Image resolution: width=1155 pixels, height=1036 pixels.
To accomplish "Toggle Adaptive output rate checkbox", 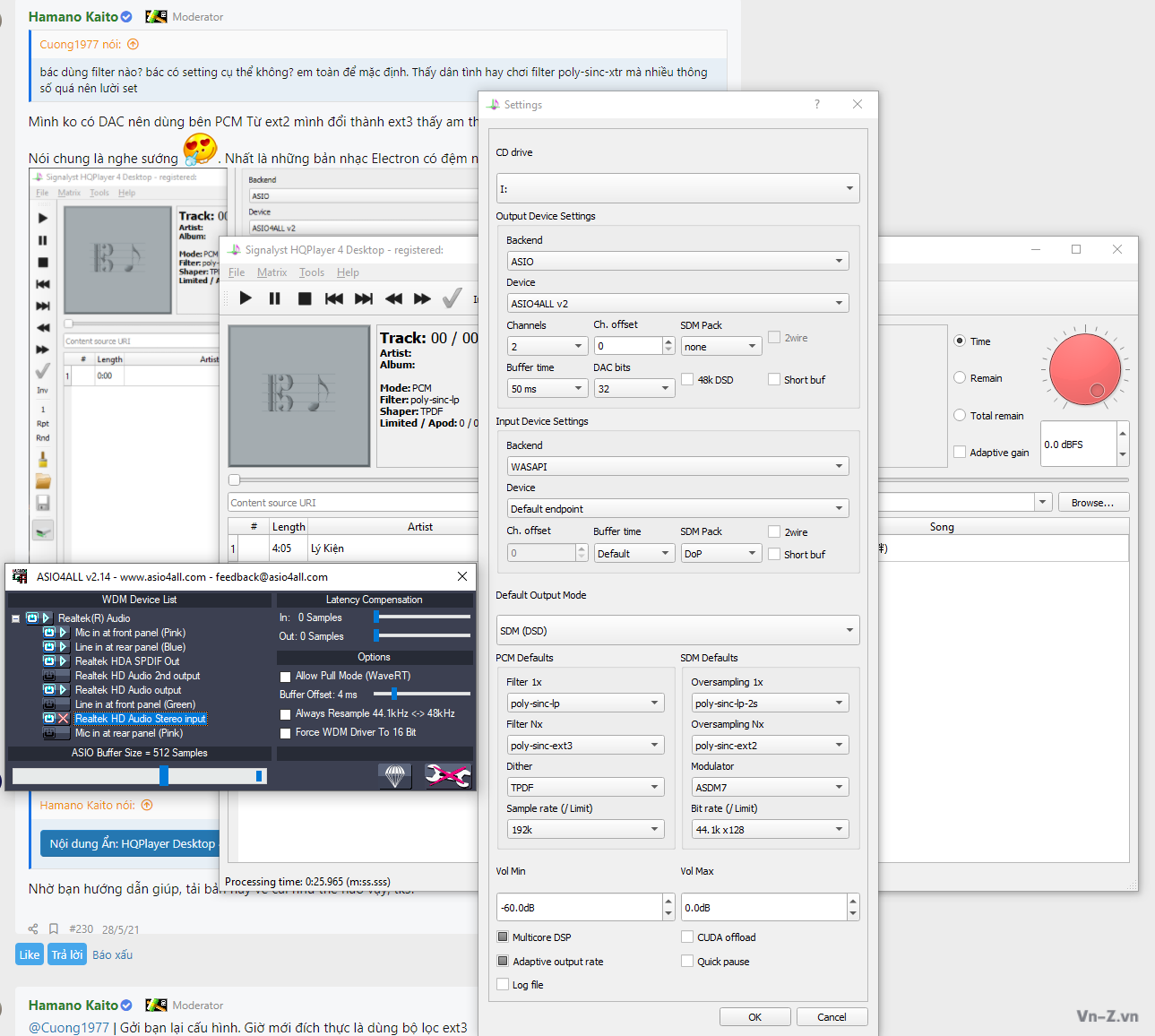I will pyautogui.click(x=503, y=961).
